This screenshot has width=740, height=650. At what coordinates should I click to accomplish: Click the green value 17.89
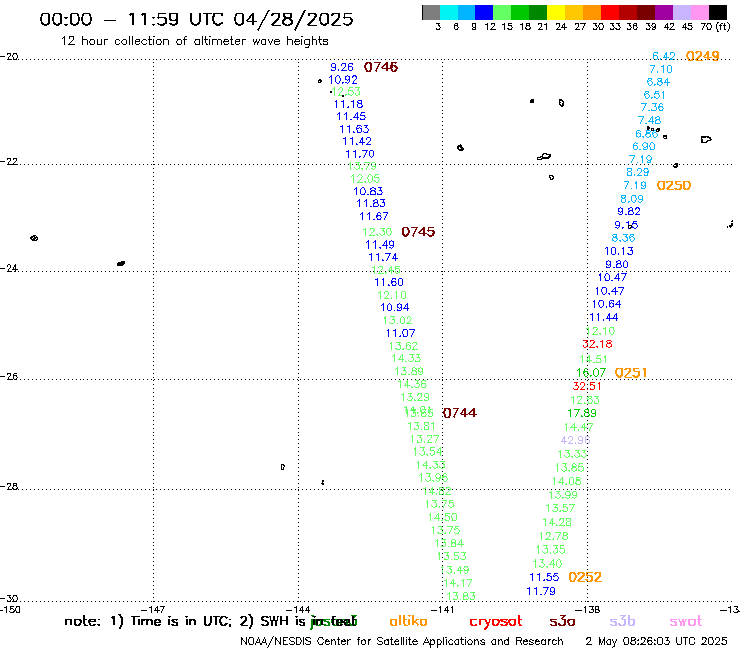pos(582,413)
